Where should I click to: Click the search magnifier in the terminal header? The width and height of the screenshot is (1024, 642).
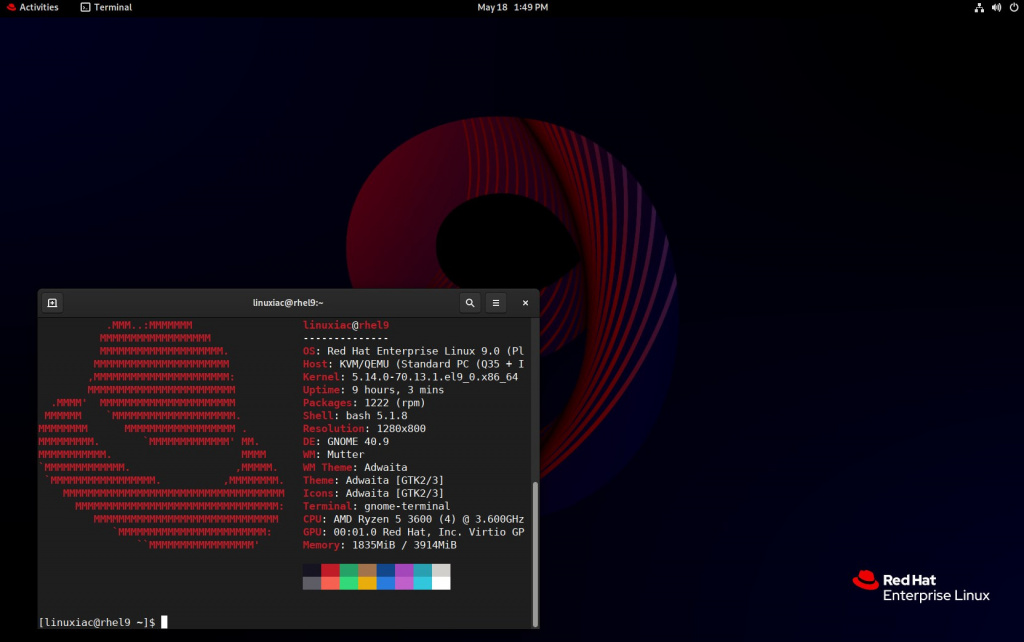pyautogui.click(x=469, y=302)
